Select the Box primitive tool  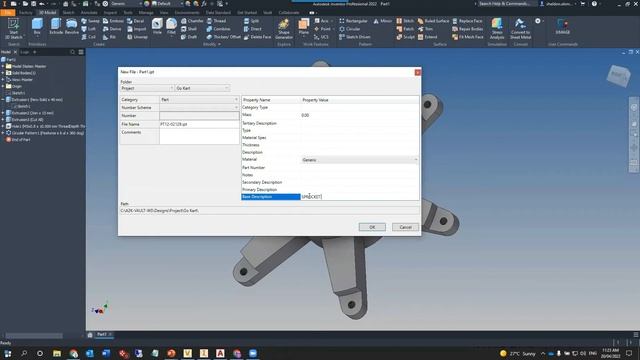tap(37, 27)
